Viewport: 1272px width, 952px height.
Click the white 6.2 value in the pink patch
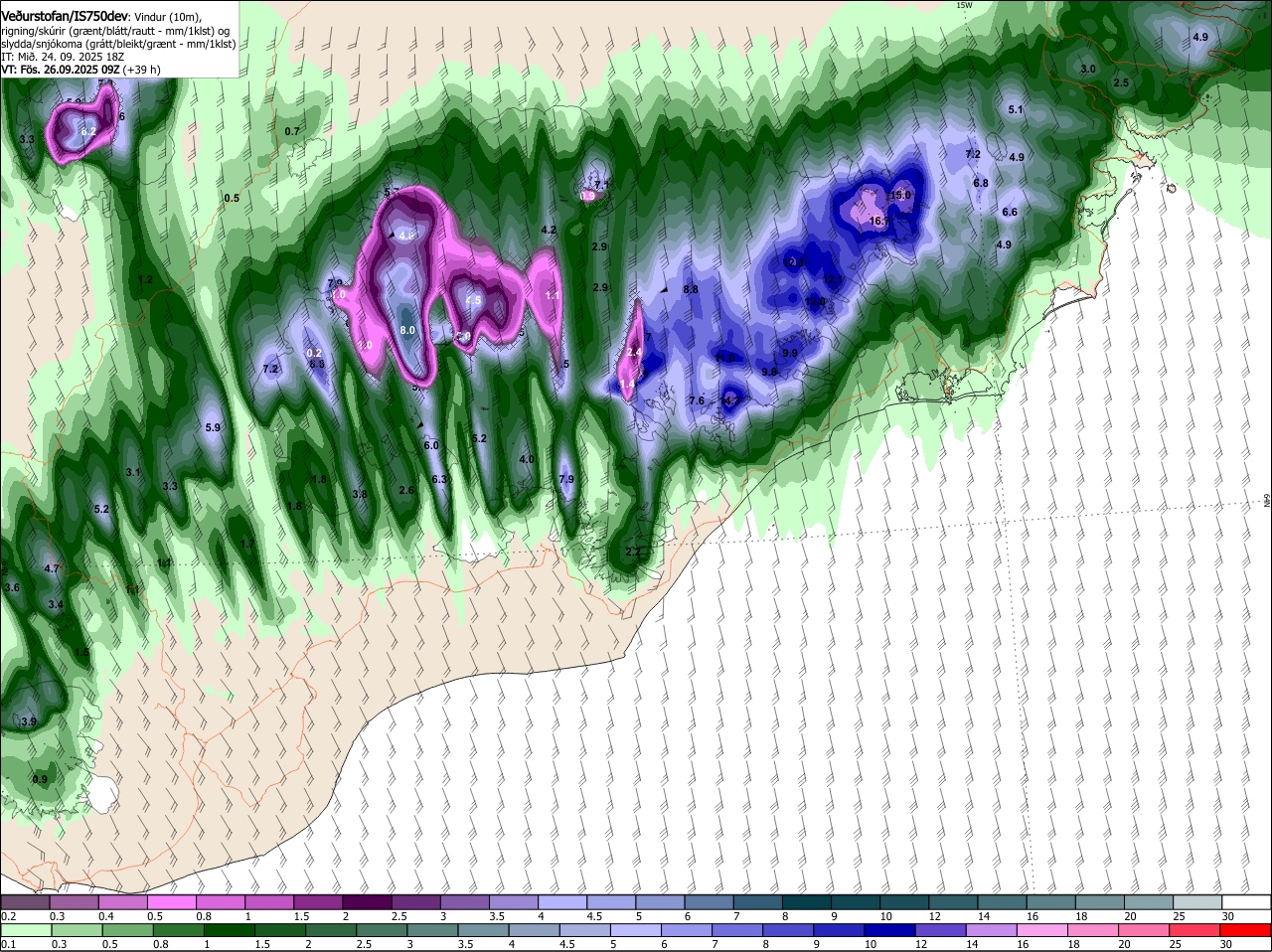(87, 131)
